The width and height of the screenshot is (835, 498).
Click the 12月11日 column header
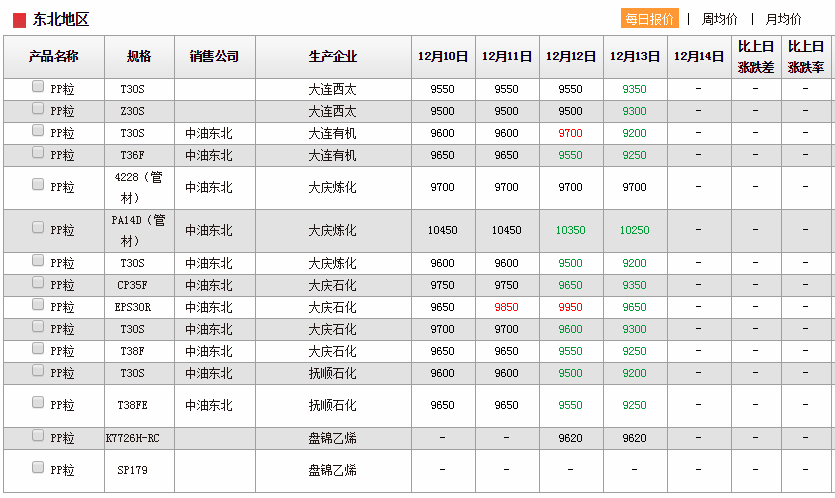pyautogui.click(x=507, y=56)
